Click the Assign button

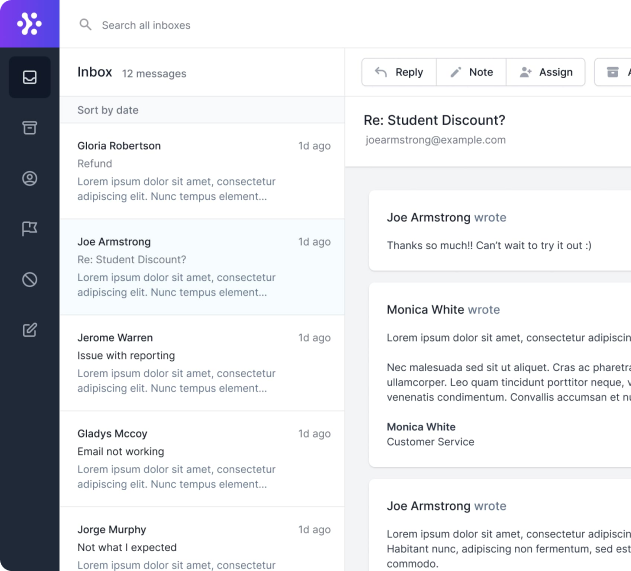546,72
